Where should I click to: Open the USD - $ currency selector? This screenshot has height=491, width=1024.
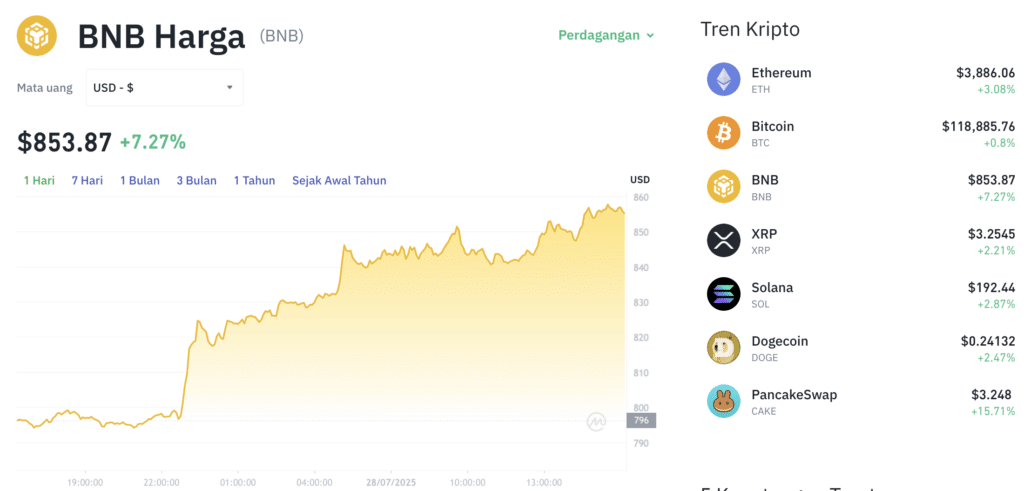click(164, 88)
